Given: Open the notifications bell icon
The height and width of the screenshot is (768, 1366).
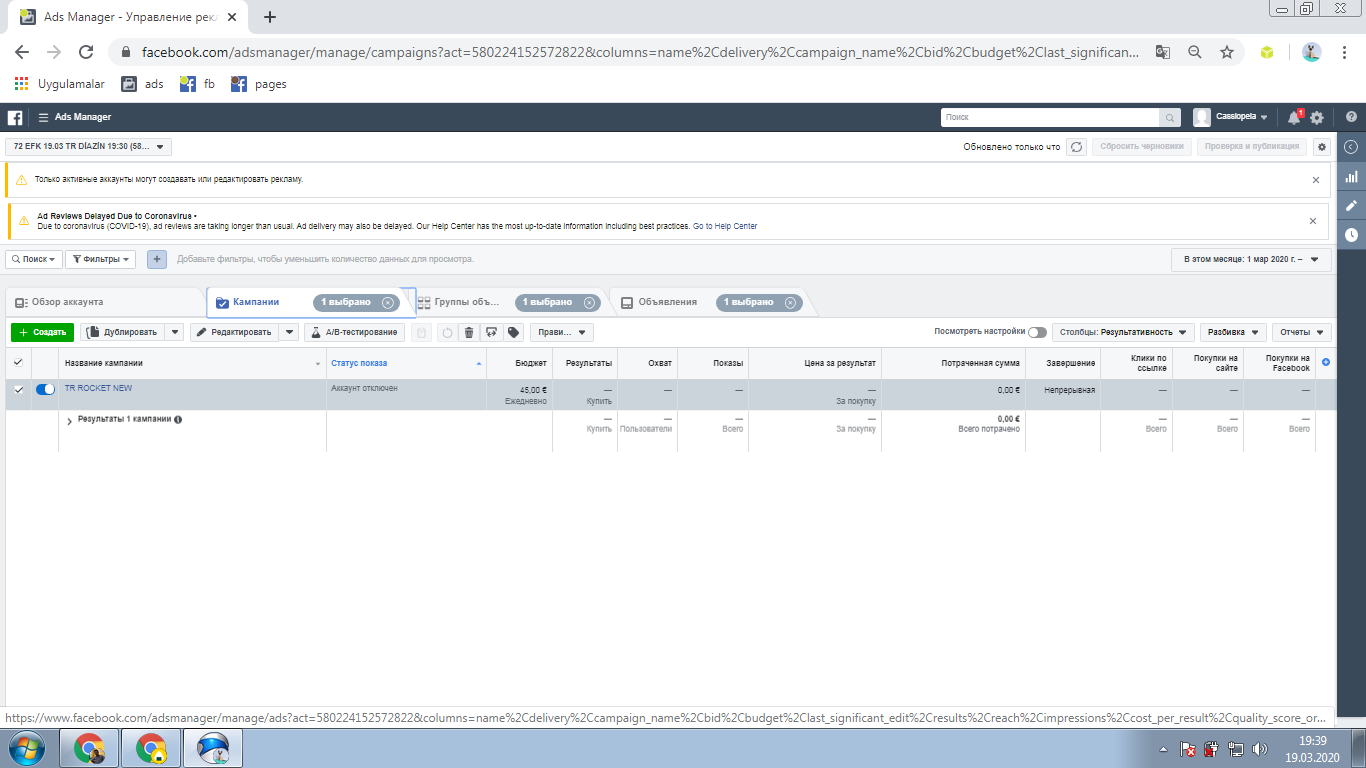Looking at the screenshot, I should pos(1293,118).
